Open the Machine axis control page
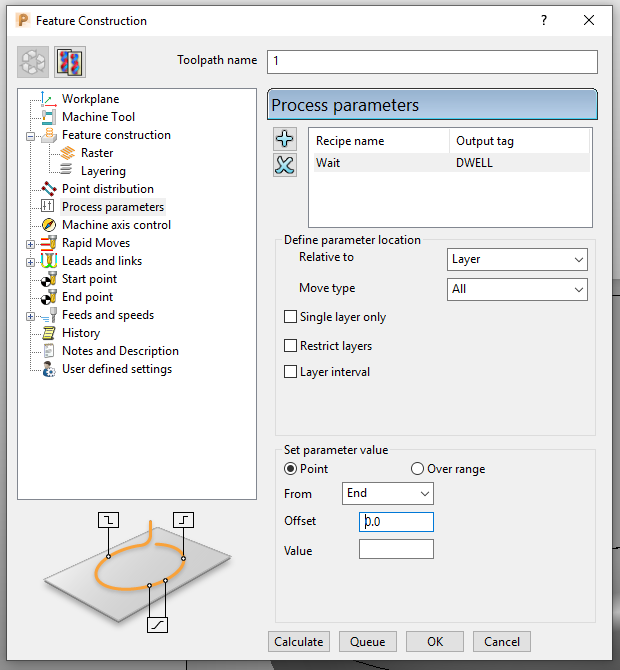This screenshot has height=670, width=620. [x=116, y=225]
